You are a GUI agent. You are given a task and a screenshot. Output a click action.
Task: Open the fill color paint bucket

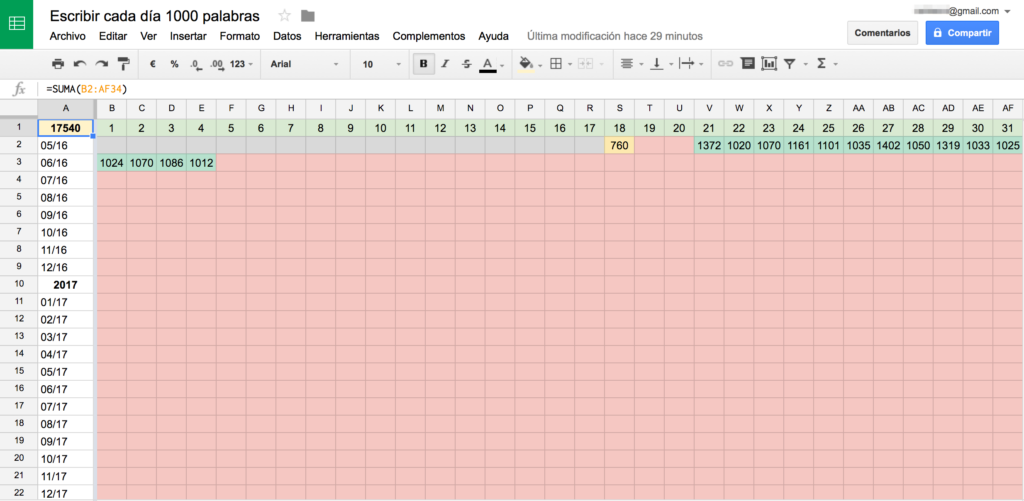526,64
